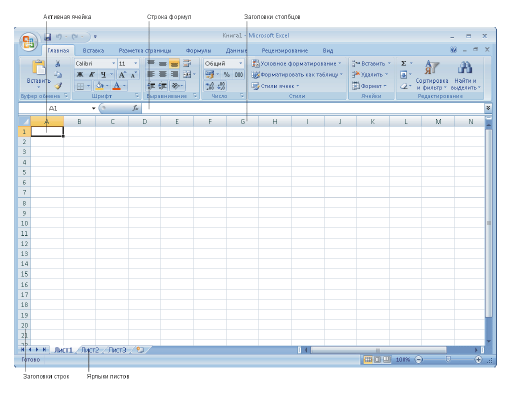Click the zoom slider in status bar
Screen dimensions: 522x399
(x=448, y=359)
